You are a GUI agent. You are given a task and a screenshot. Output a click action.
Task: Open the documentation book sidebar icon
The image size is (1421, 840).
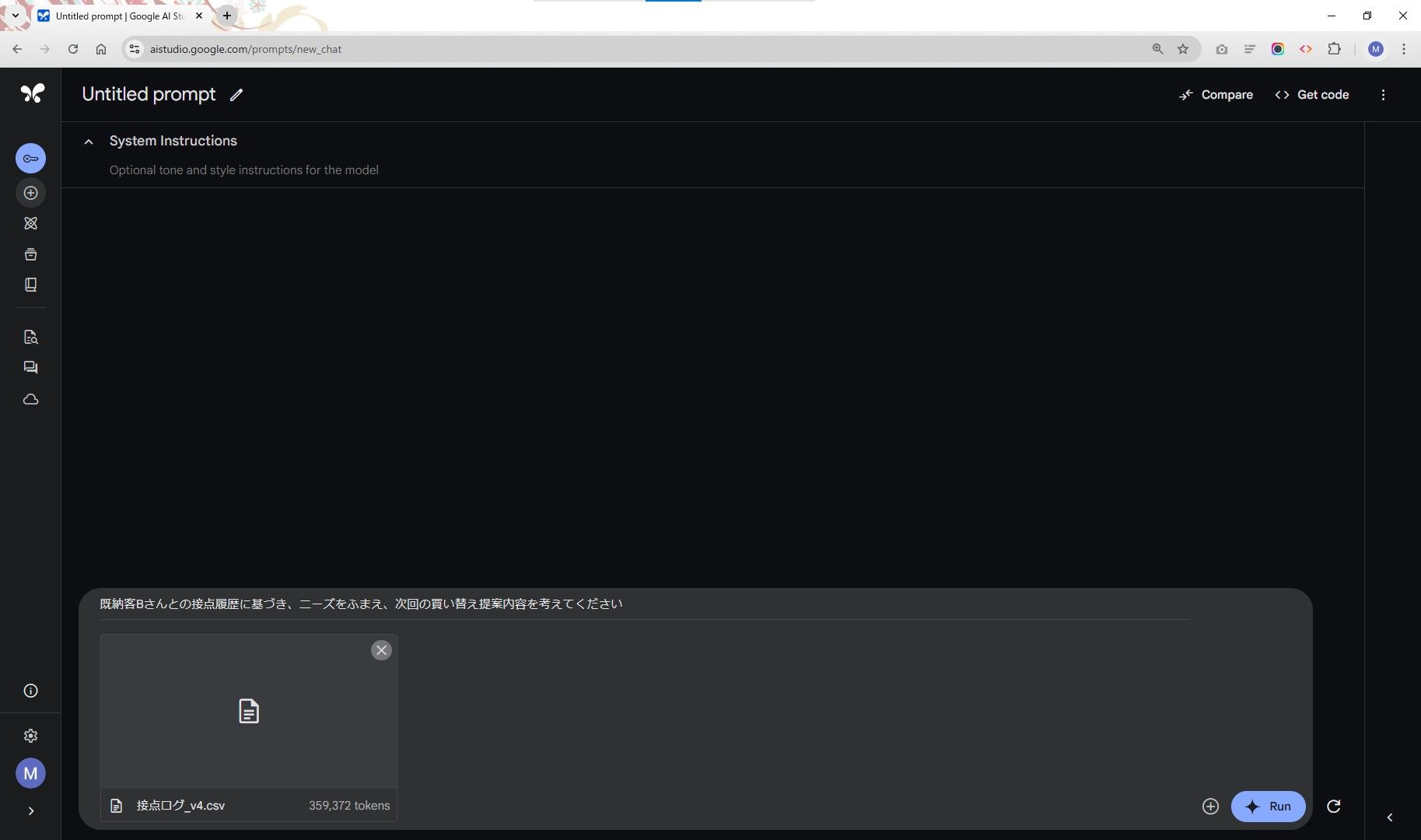(30, 285)
